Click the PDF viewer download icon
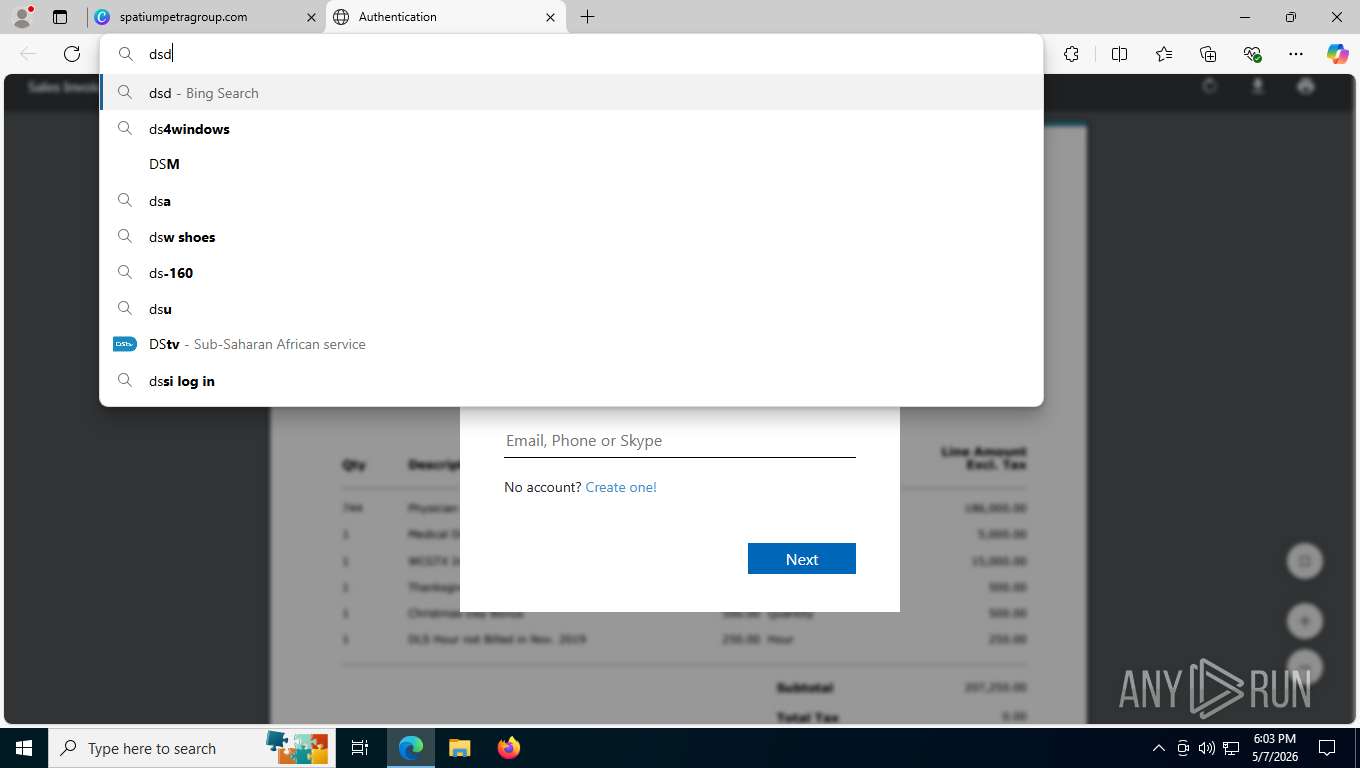Image resolution: width=1360 pixels, height=768 pixels. pos(1258,87)
